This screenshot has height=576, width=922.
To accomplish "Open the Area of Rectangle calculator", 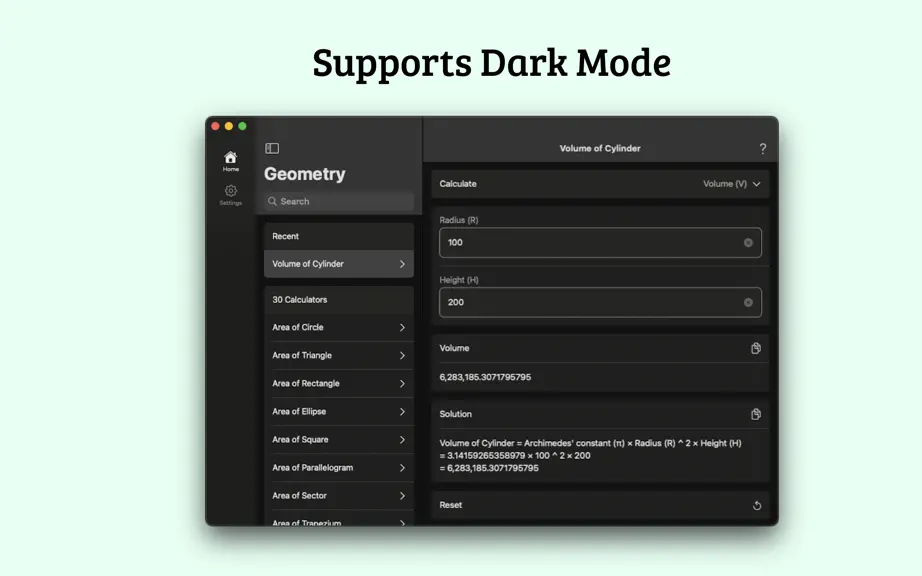I will tap(339, 383).
